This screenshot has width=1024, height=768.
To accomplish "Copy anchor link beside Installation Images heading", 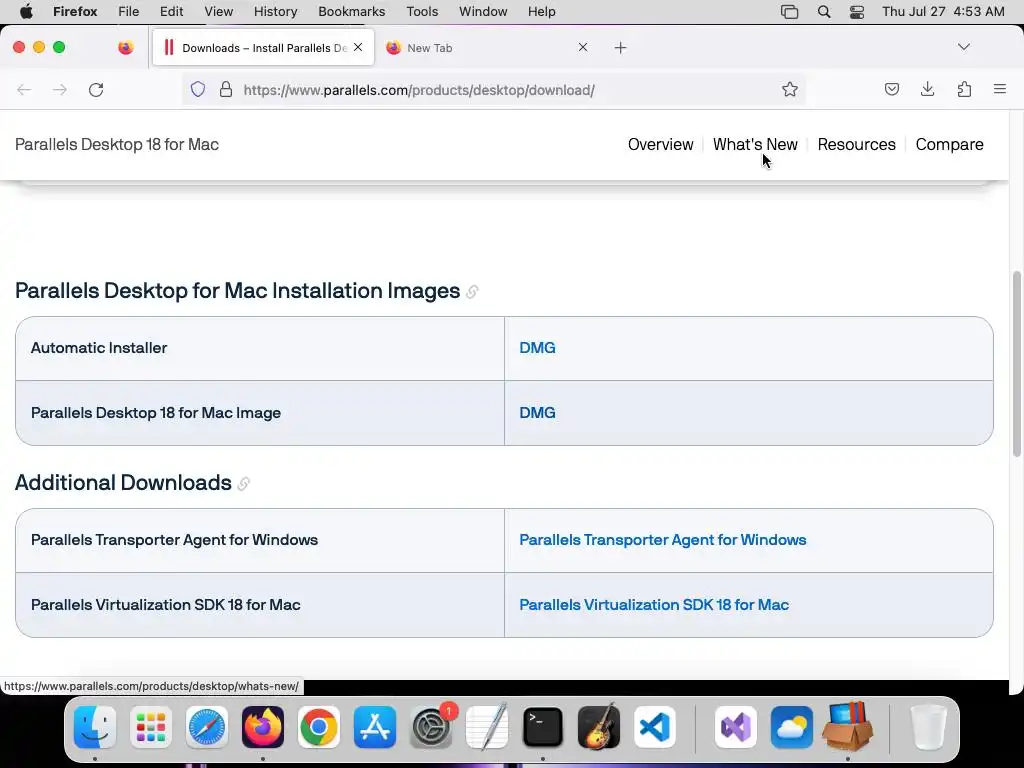I will click(x=472, y=292).
